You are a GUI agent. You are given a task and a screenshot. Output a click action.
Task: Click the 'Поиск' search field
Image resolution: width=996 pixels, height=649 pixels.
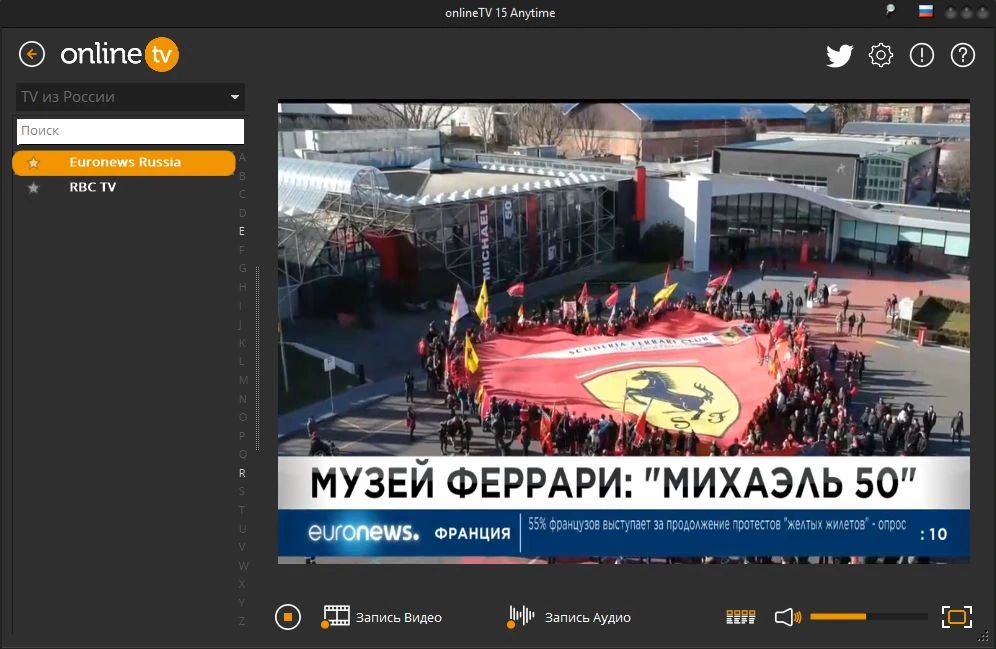click(x=130, y=131)
